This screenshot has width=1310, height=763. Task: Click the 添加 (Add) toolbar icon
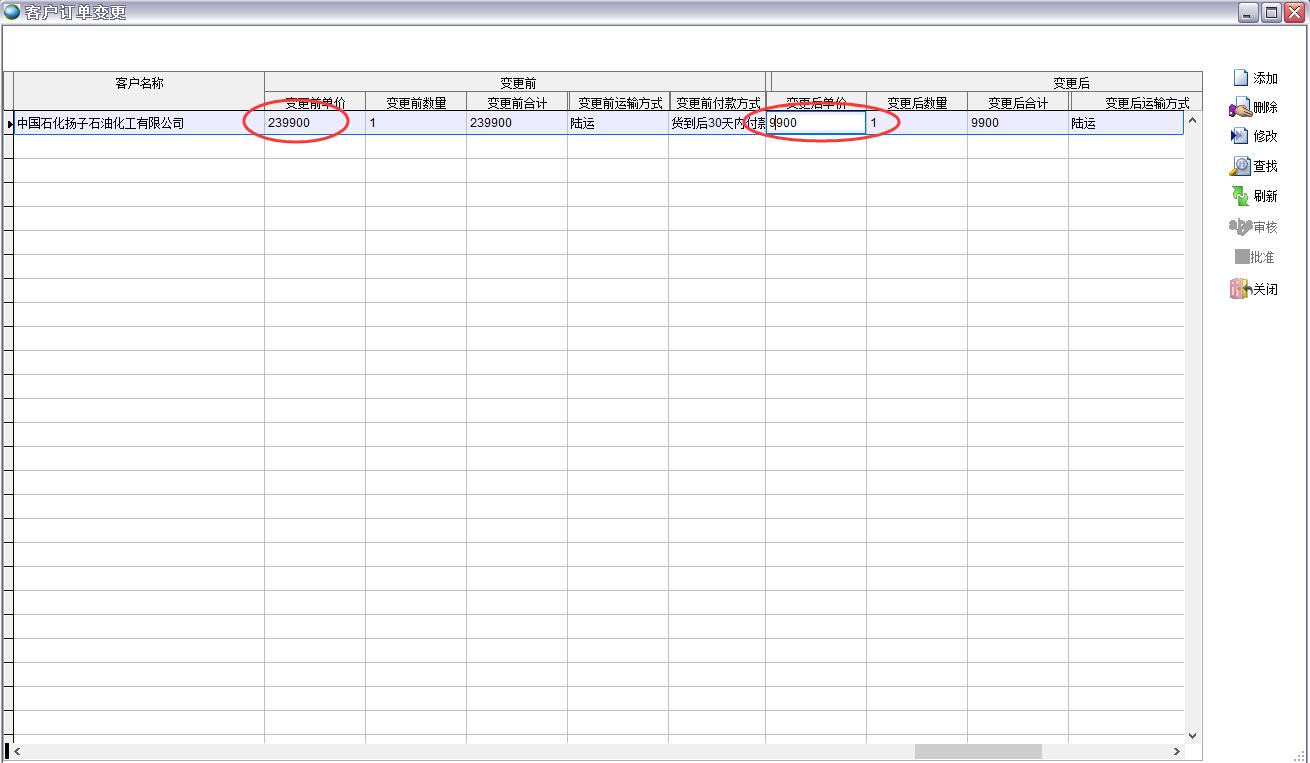[1240, 78]
